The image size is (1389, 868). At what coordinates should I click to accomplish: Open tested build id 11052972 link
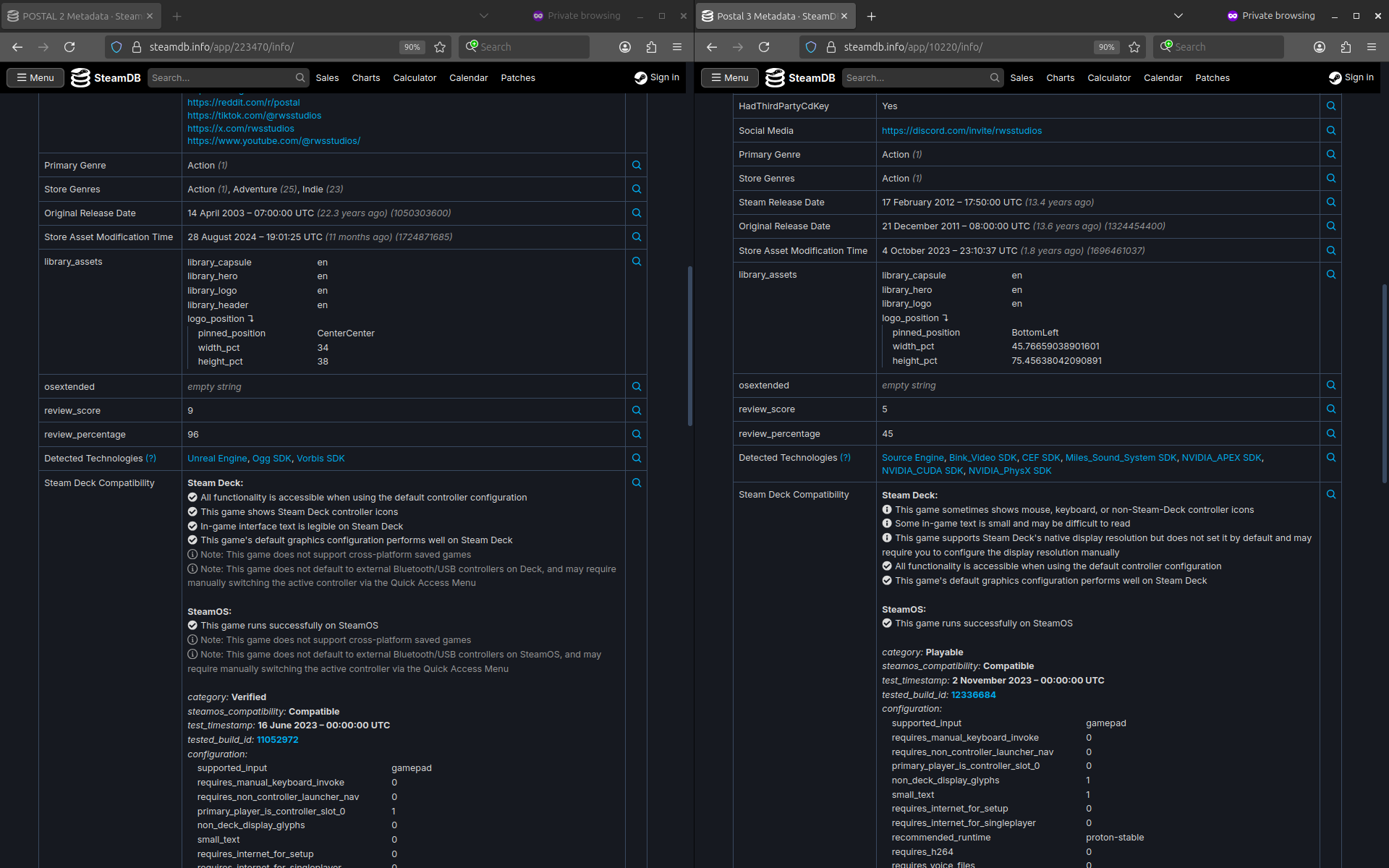pyautogui.click(x=277, y=740)
